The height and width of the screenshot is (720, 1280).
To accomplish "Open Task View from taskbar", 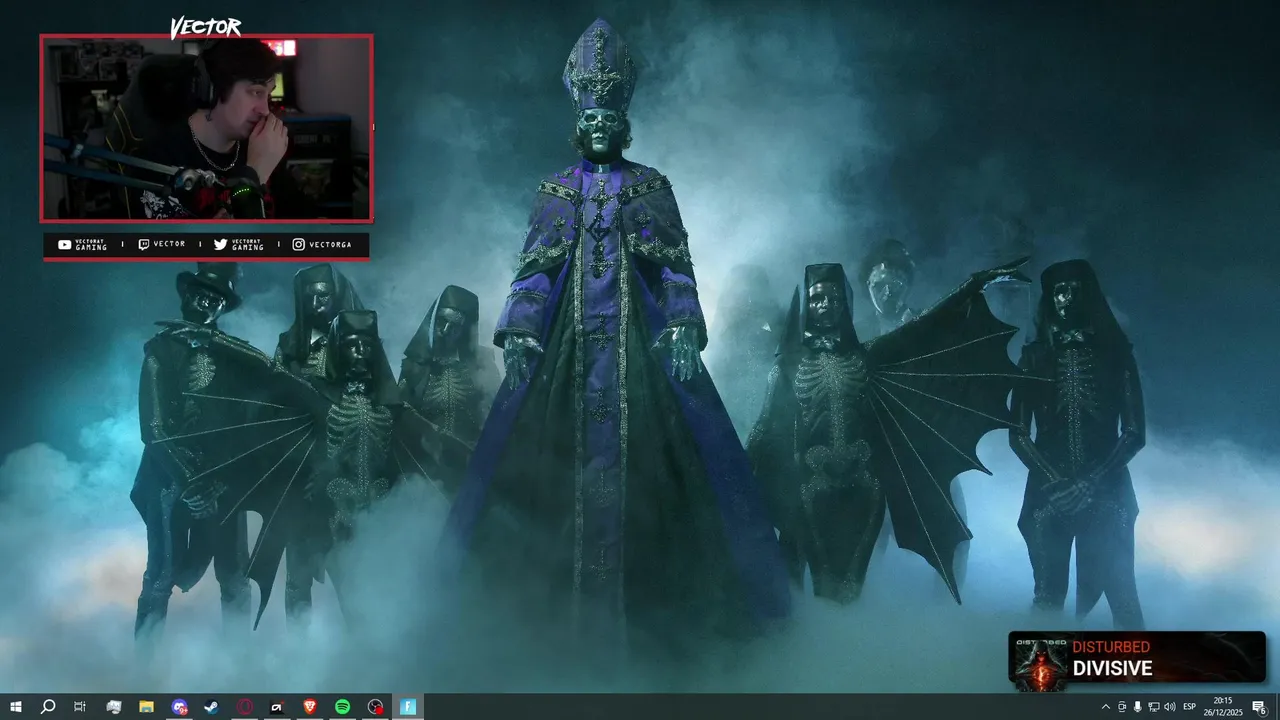I will (80, 707).
